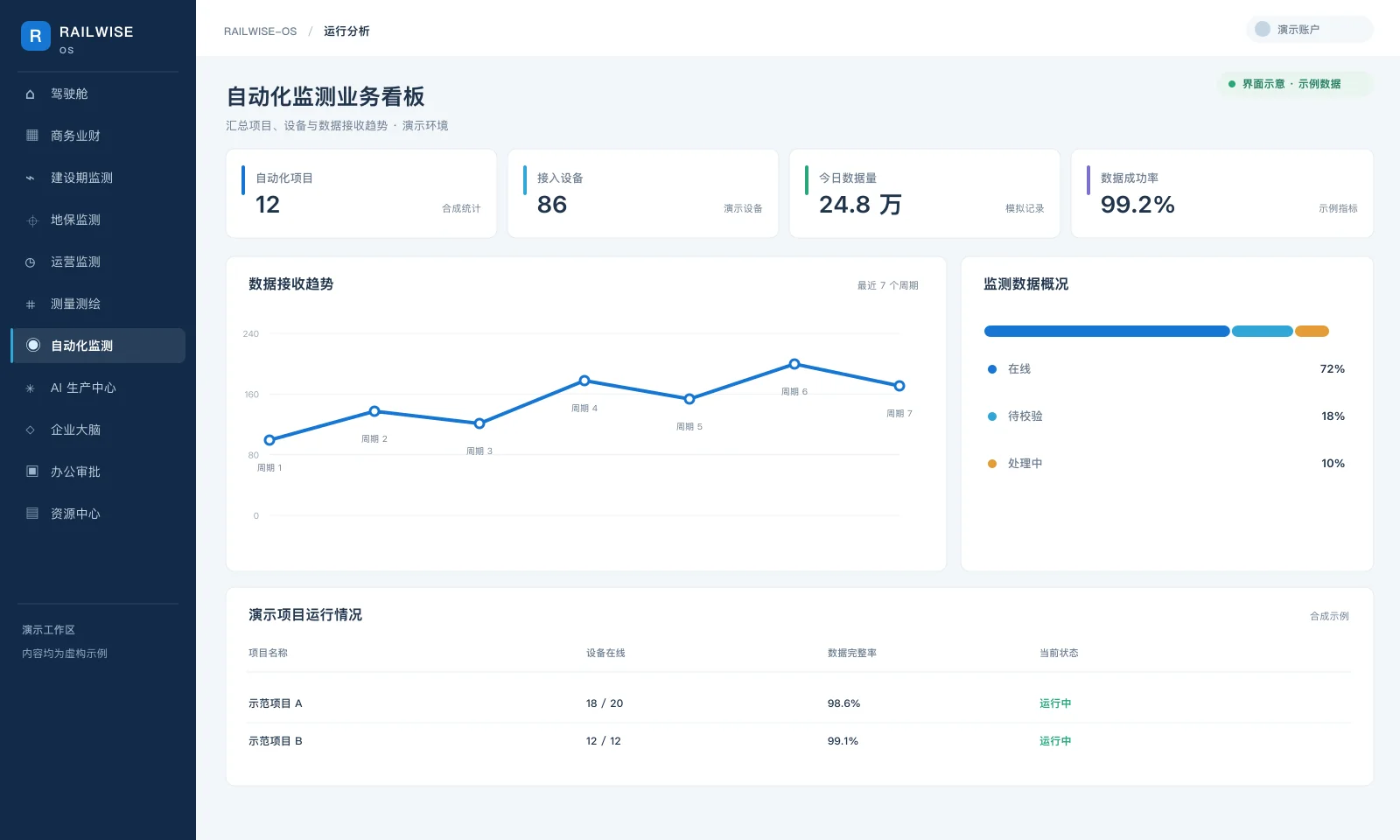
Task: Click the 运行中 status for 示范项目 A
Action: point(1055,703)
